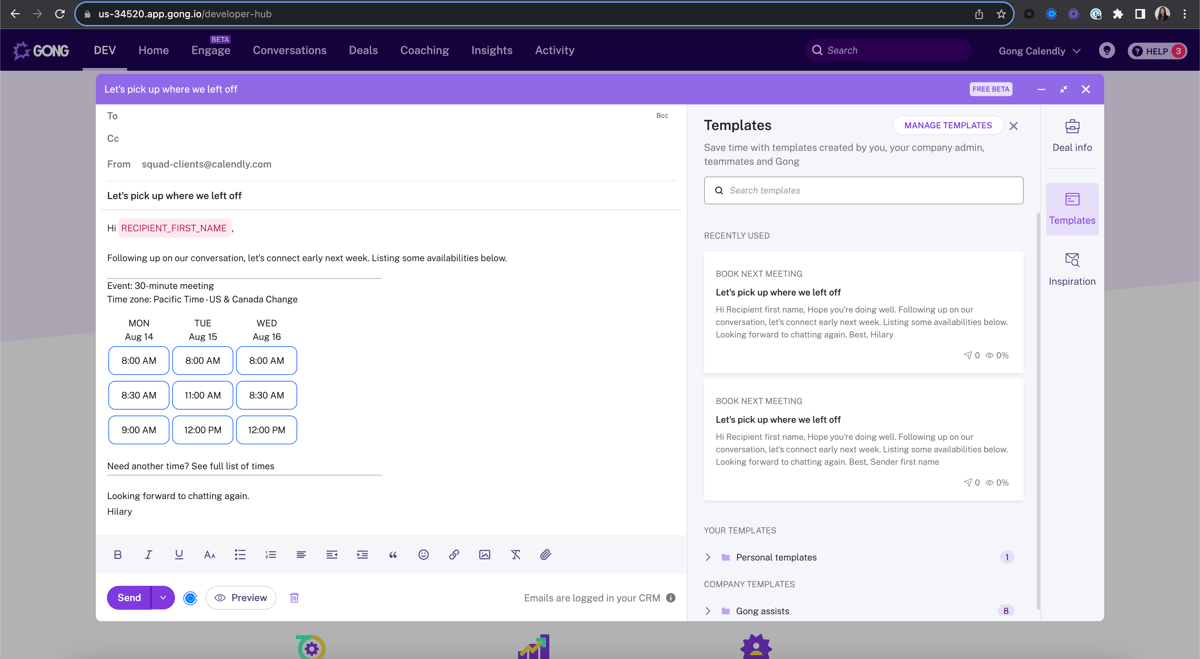Viewport: 1200px width, 659px height.
Task: Expand the Personal templates folder
Action: [708, 558]
